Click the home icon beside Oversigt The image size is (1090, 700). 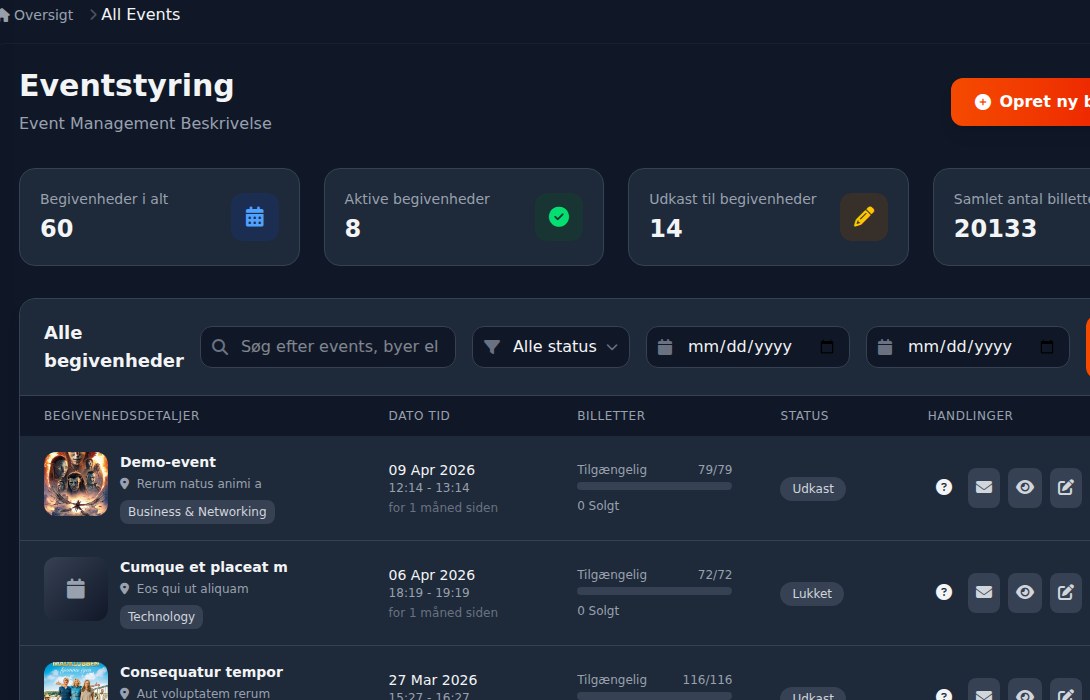pos(3,15)
